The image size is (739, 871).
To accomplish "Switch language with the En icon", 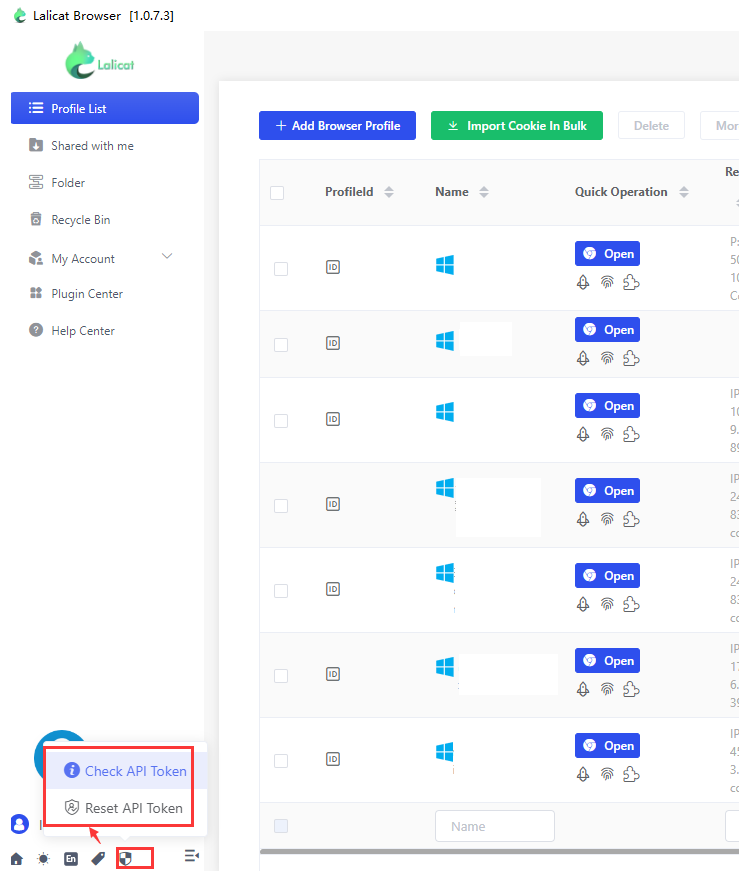I will pyautogui.click(x=71, y=859).
